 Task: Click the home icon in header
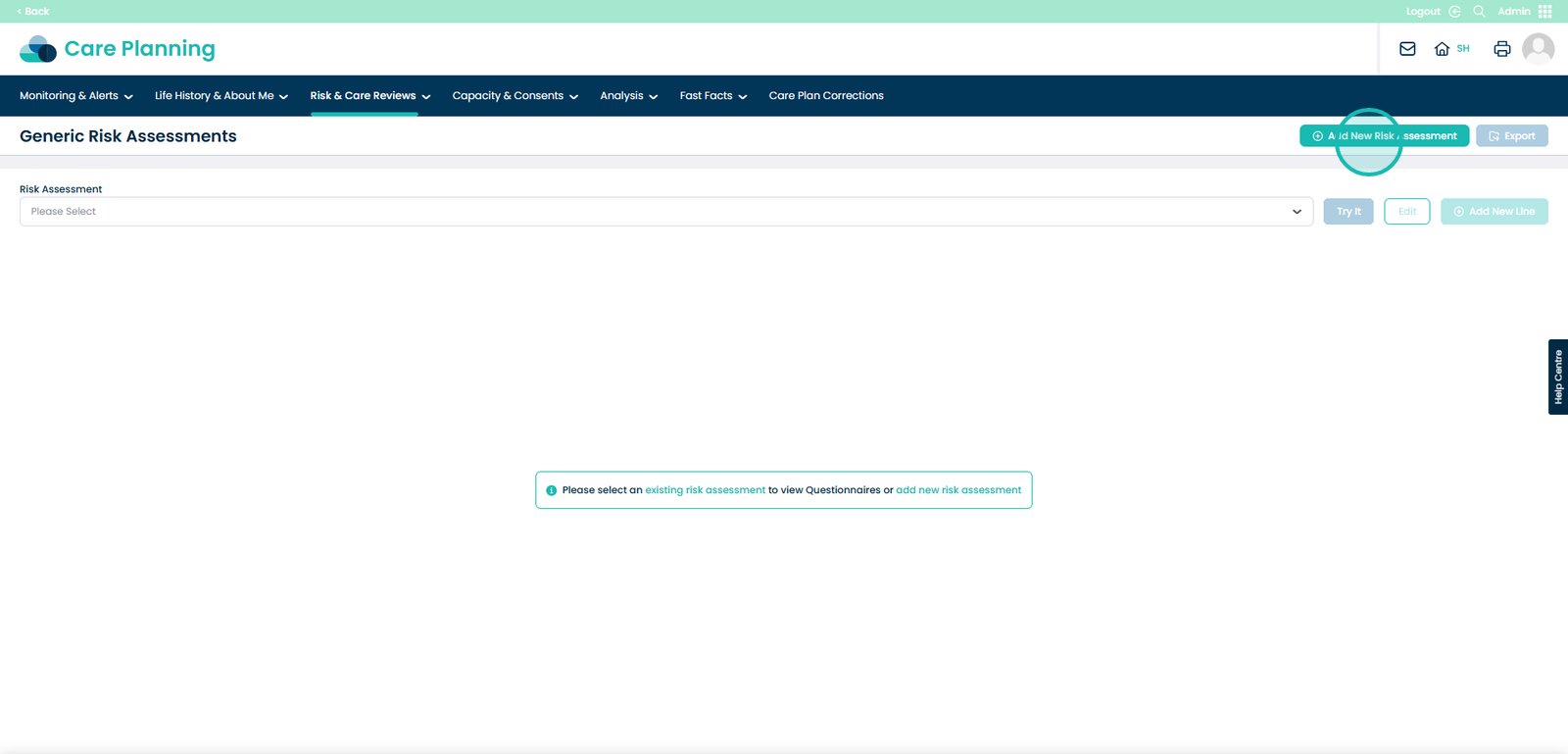point(1442,49)
